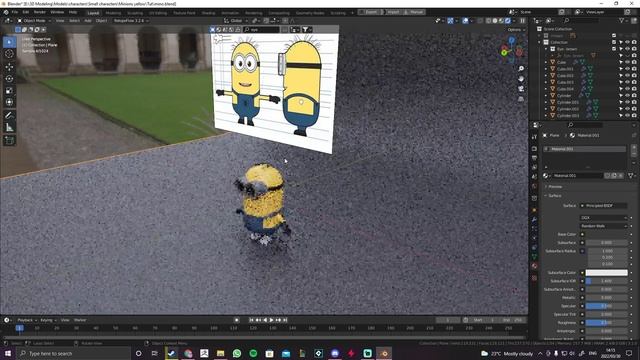Open the Output properties tab icon
The height and width of the screenshot is (360, 640).
point(534,158)
